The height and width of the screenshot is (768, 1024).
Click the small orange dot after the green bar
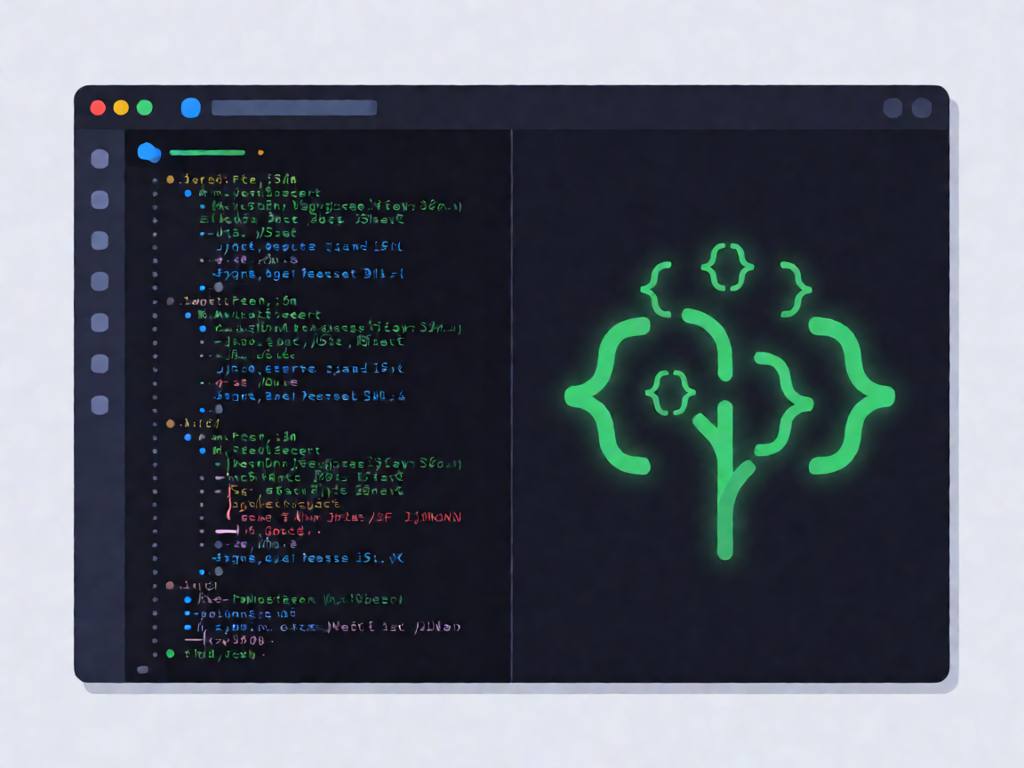[x=261, y=153]
